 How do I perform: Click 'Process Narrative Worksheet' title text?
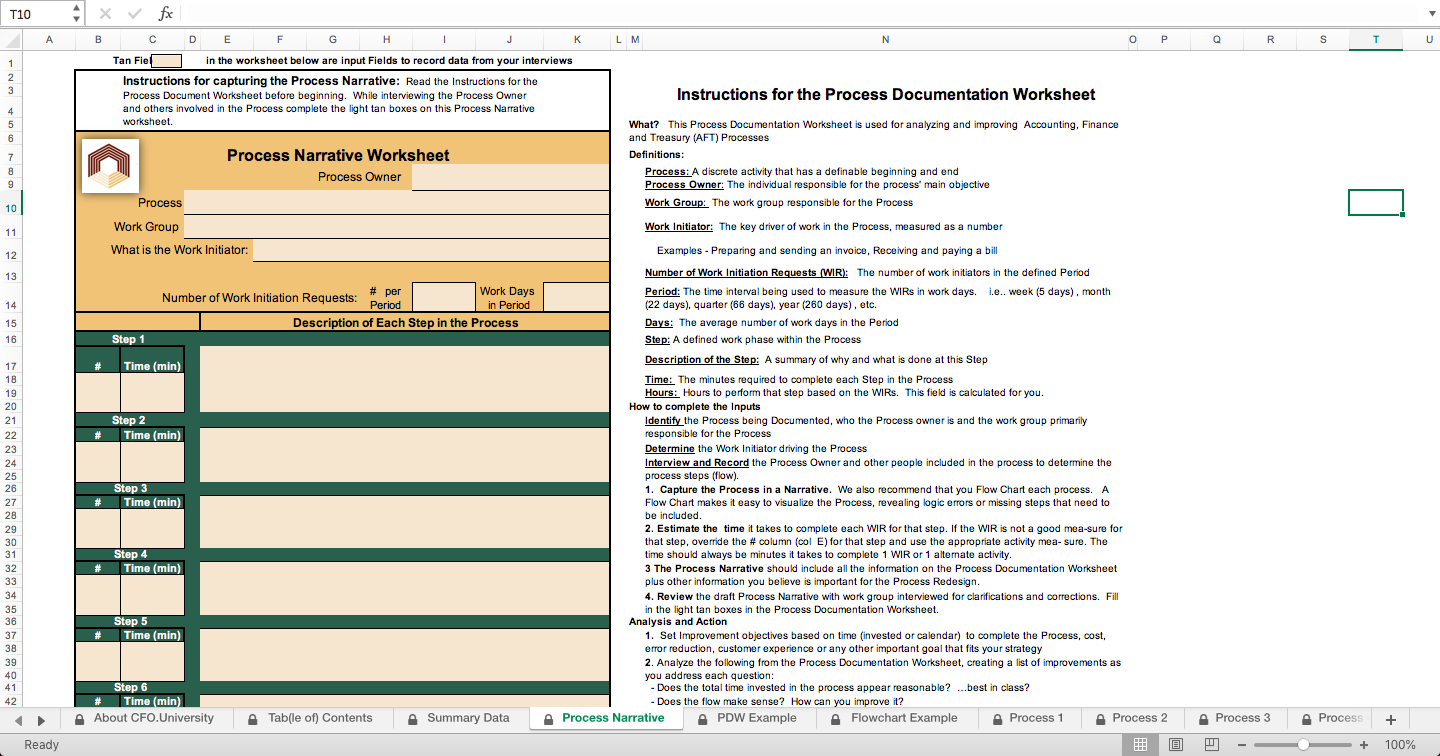[338, 155]
